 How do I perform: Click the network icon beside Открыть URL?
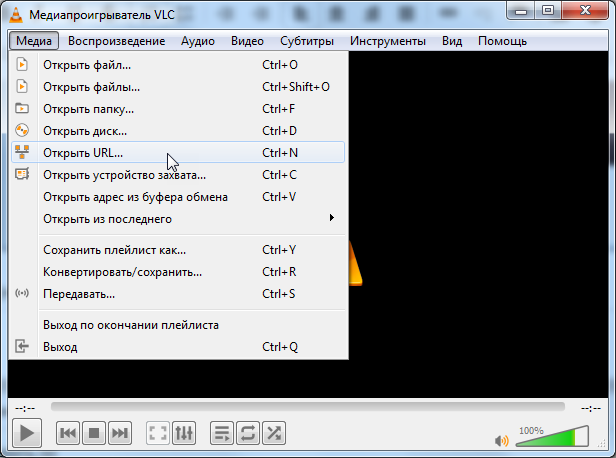pos(22,152)
